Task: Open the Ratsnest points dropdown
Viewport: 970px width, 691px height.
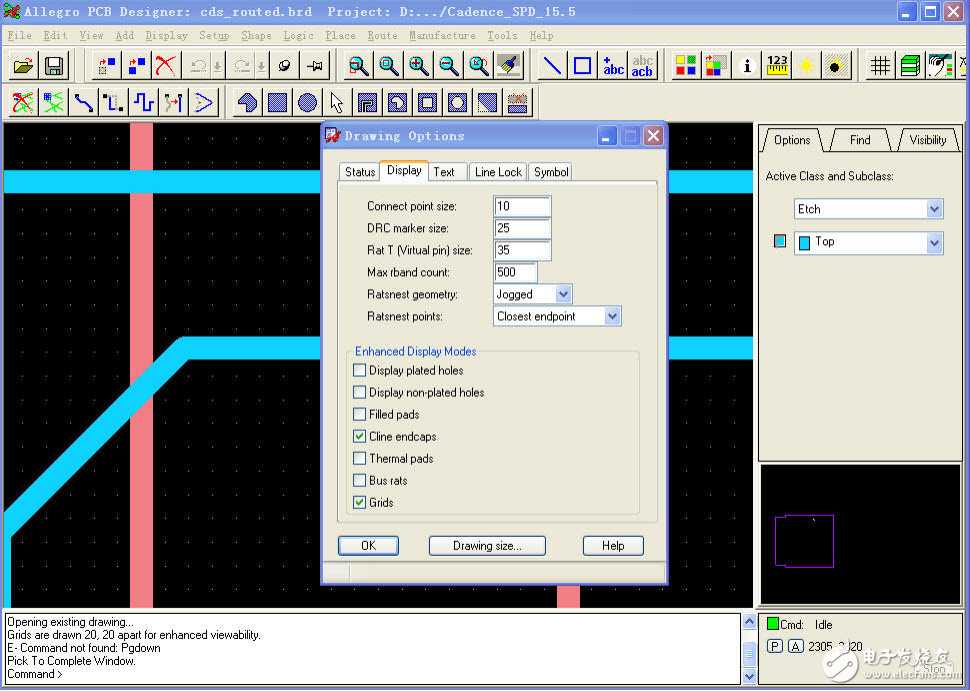Action: pos(612,316)
